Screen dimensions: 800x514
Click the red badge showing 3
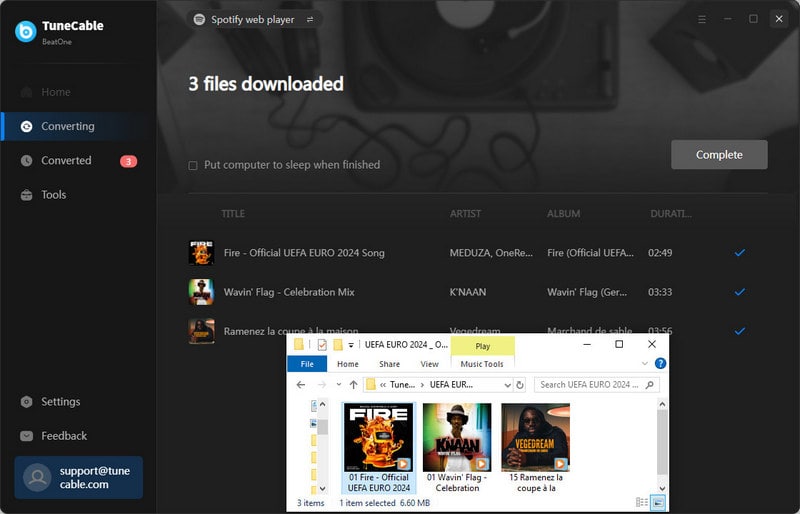[x=129, y=161]
